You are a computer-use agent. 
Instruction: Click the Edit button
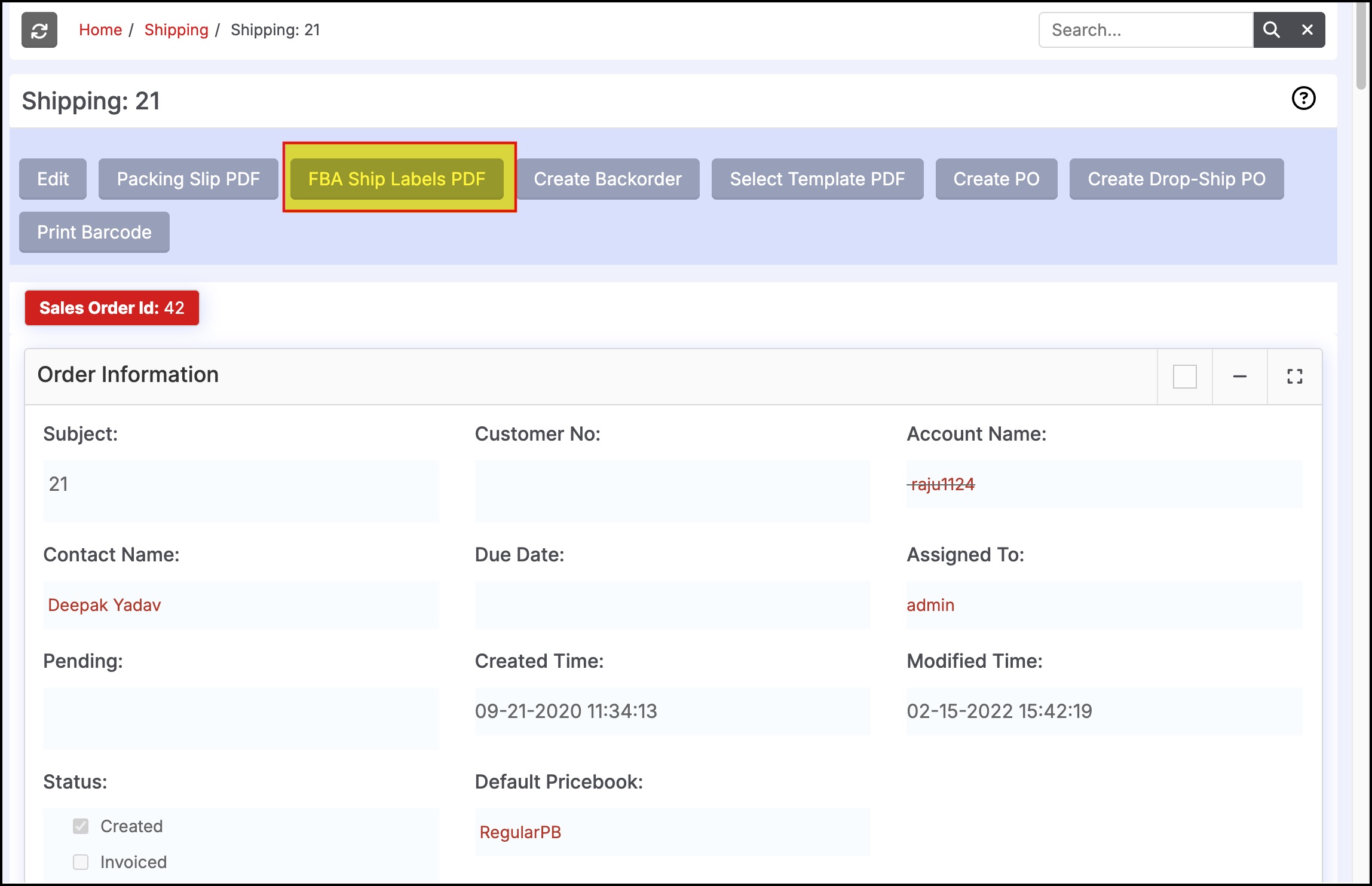click(x=53, y=179)
